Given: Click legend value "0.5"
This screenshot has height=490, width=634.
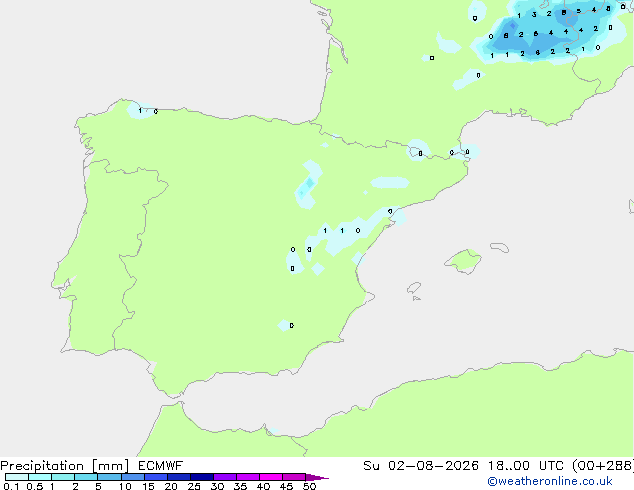Looking at the screenshot, I should coord(35,486).
